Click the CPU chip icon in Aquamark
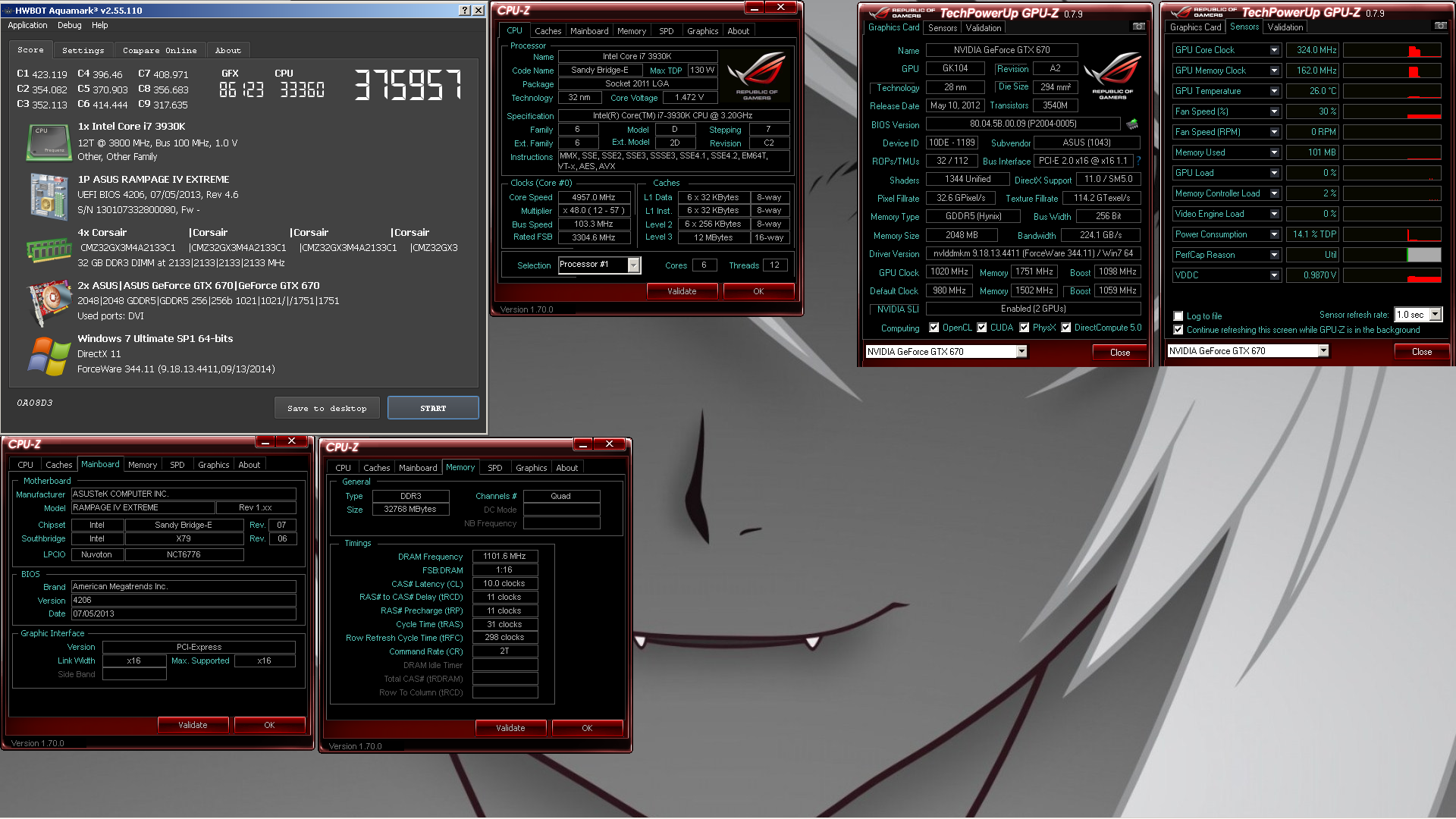1456x819 pixels. tap(49, 143)
